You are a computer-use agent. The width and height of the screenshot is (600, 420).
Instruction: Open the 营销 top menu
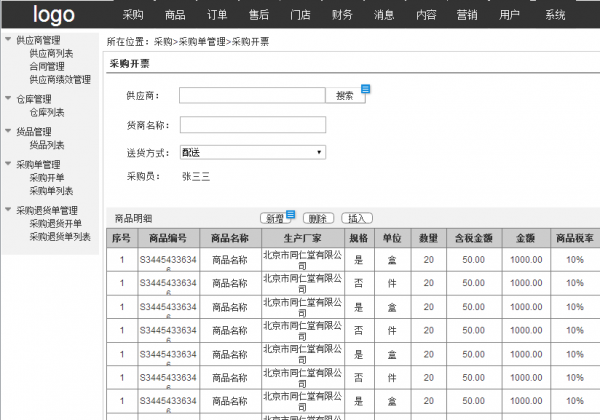pyautogui.click(x=467, y=15)
